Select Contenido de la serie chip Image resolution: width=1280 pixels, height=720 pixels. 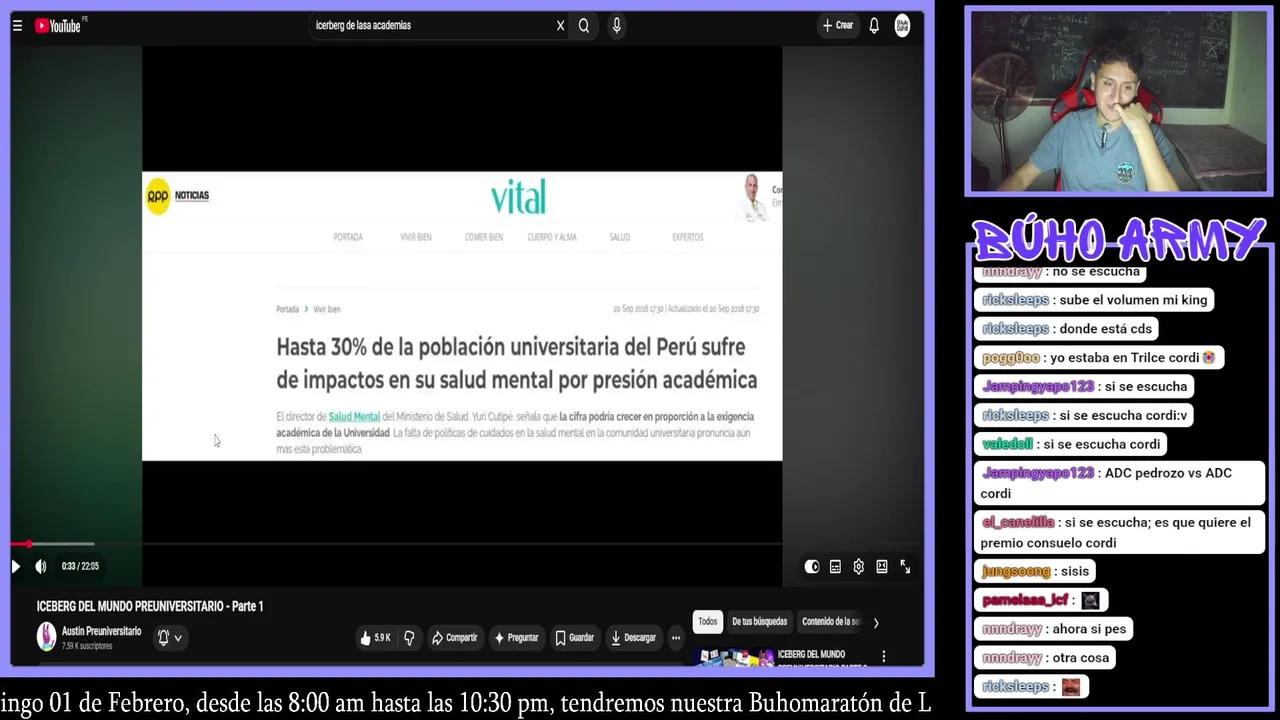[x=830, y=622]
